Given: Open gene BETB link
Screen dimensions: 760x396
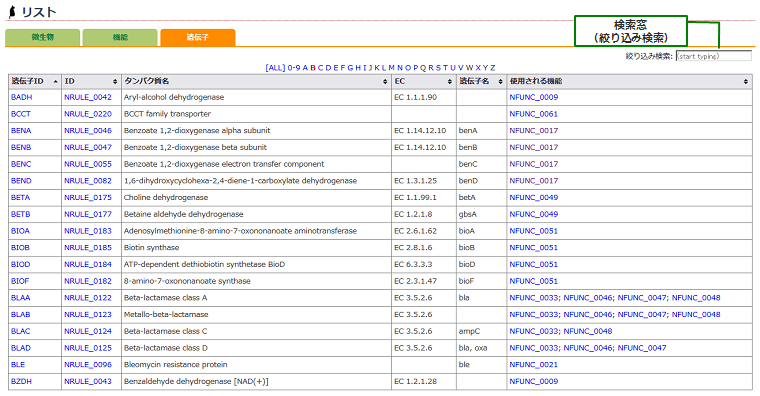Looking at the screenshot, I should coord(20,214).
